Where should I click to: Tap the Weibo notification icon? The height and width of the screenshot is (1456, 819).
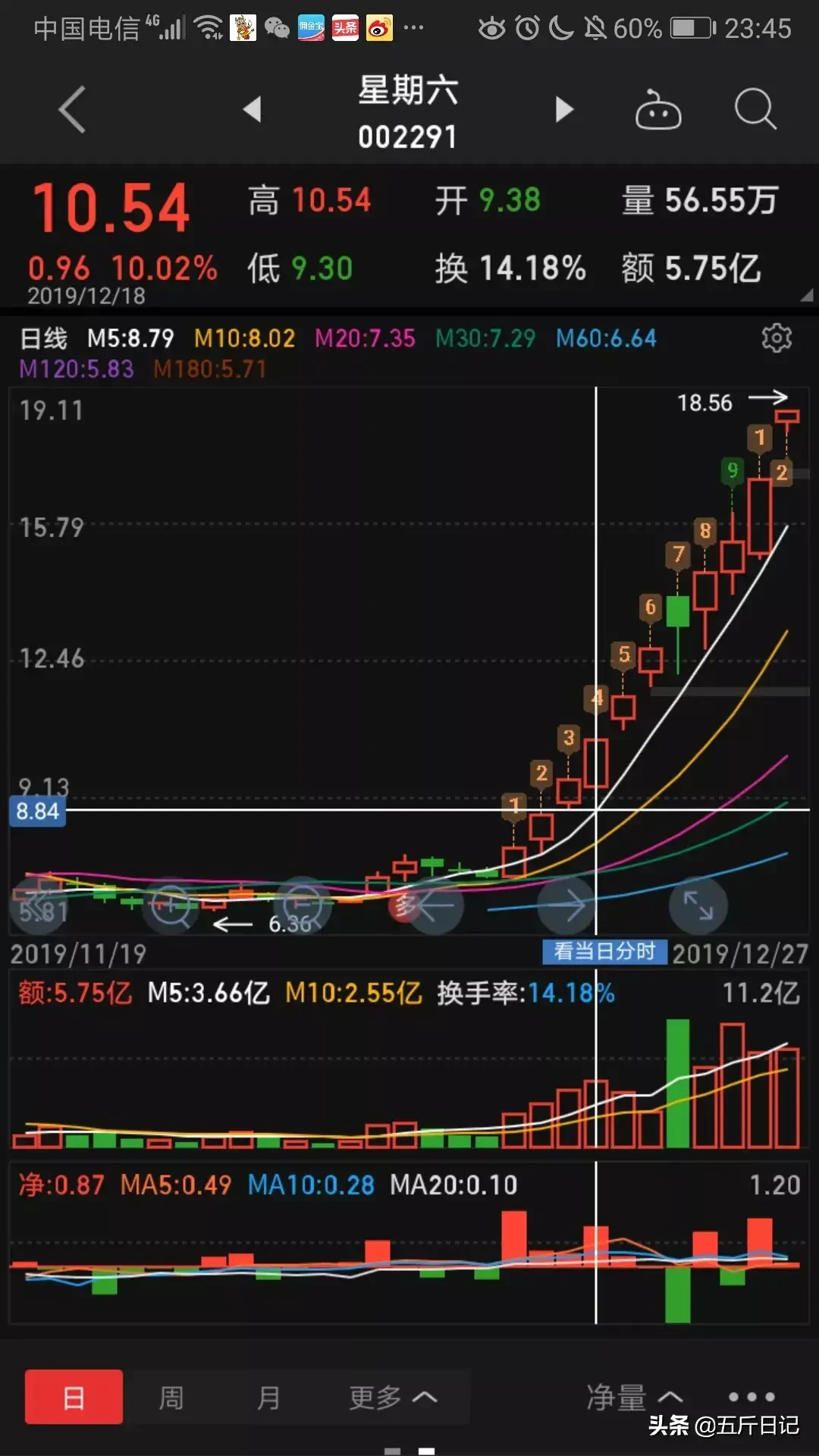click(379, 29)
